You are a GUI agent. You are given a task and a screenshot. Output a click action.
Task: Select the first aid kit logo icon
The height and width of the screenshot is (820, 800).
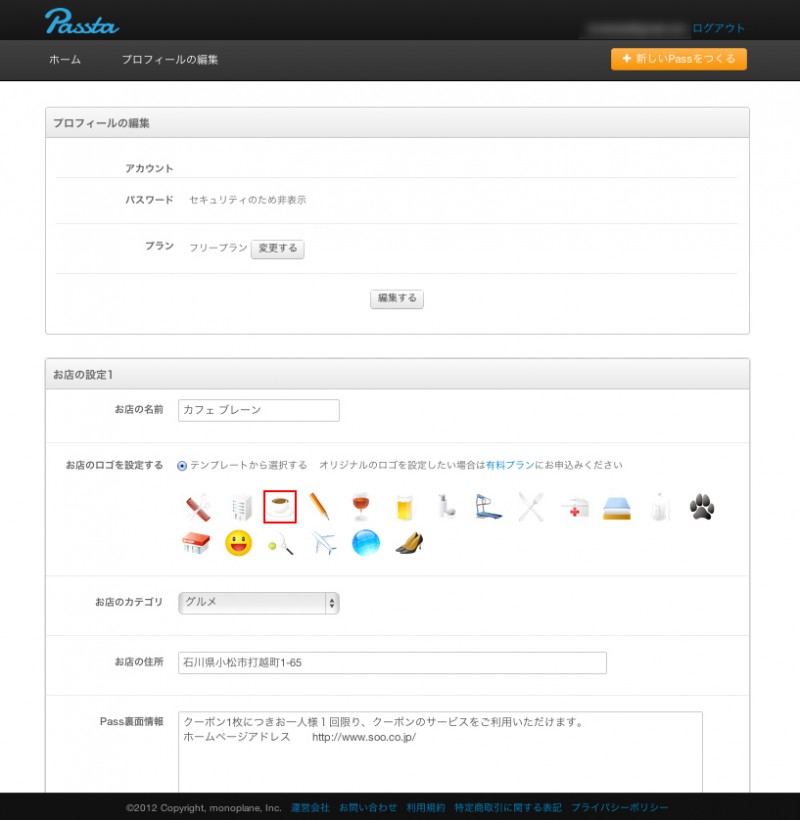pyautogui.click(x=573, y=508)
